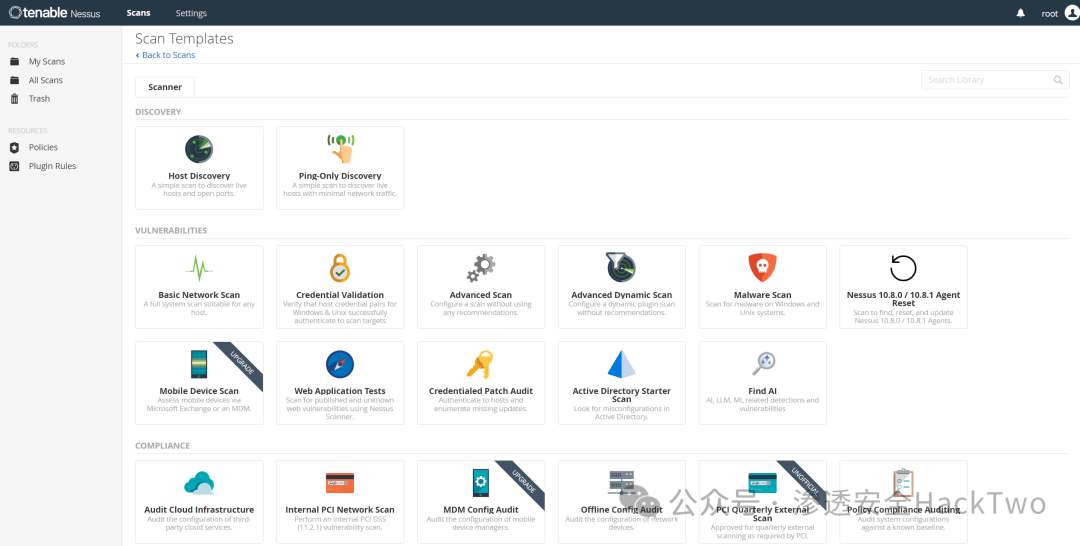This screenshot has height=546, width=1080.
Task: Open My Scans folder
Action: click(x=47, y=61)
